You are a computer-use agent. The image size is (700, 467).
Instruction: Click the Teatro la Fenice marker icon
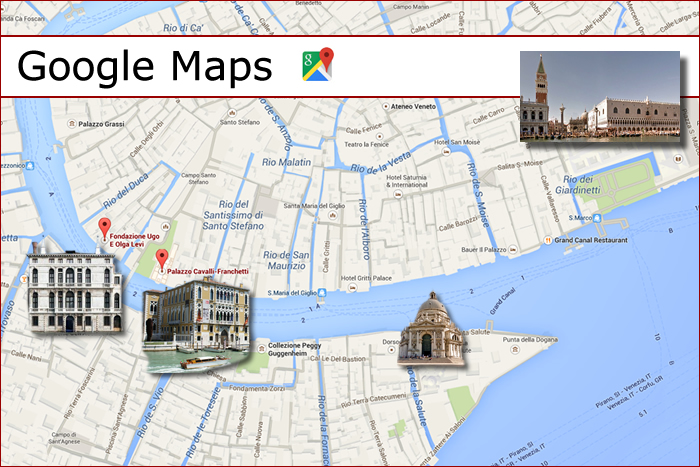click(x=379, y=136)
